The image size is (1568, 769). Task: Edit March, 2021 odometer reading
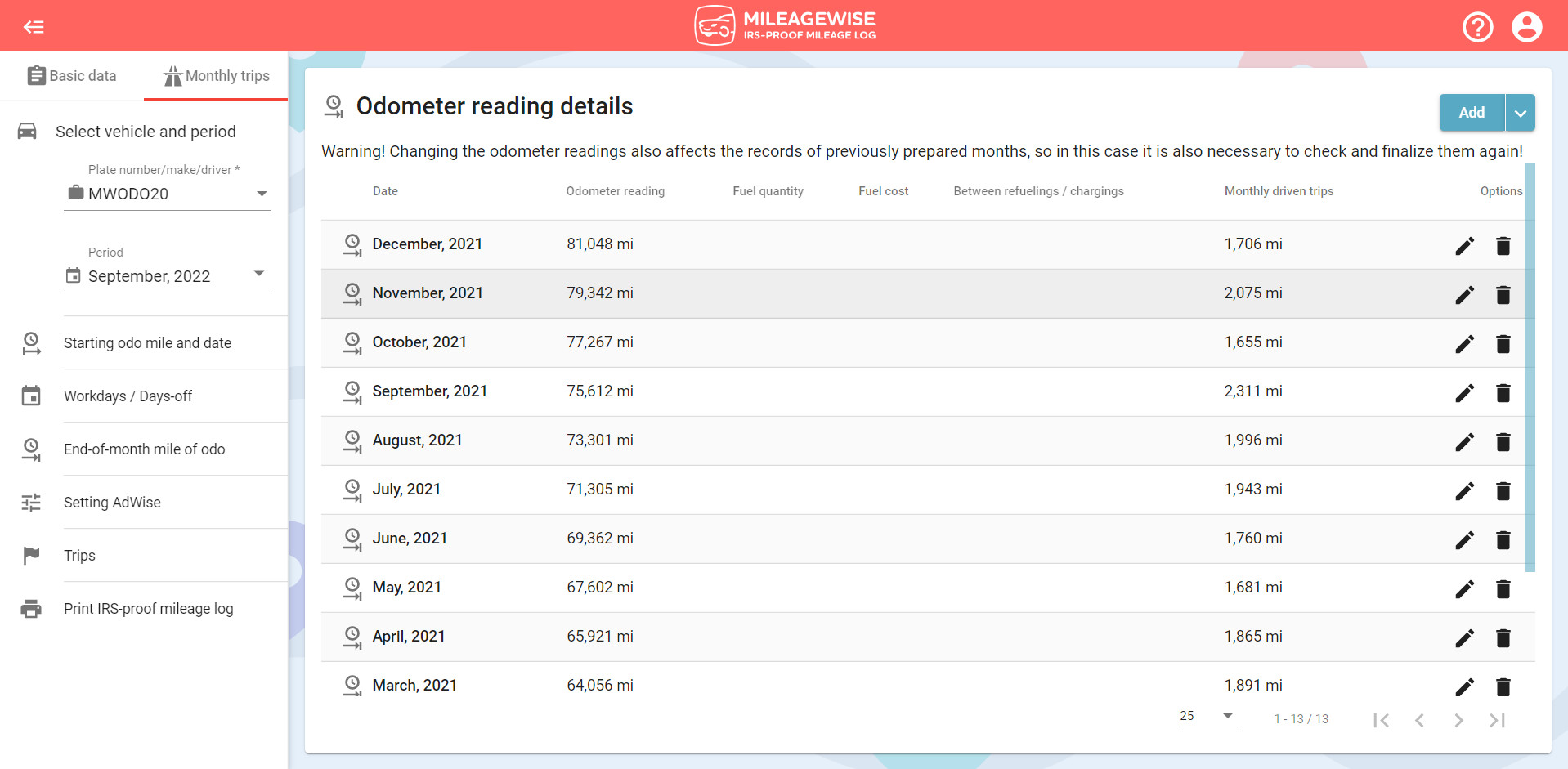1464,686
